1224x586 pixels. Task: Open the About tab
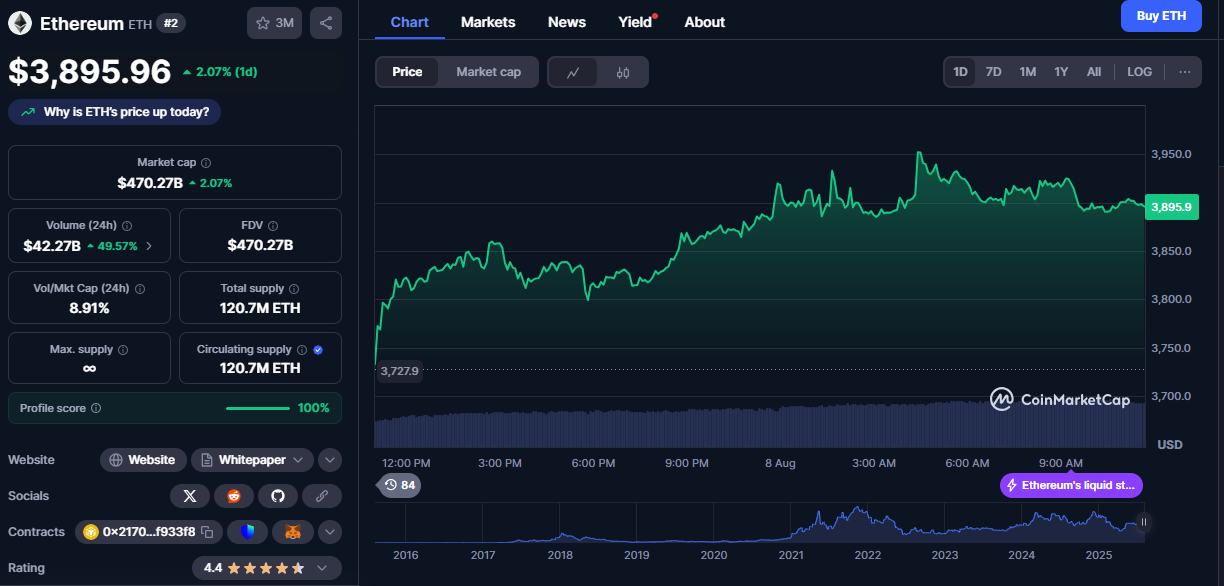pyautogui.click(x=705, y=22)
